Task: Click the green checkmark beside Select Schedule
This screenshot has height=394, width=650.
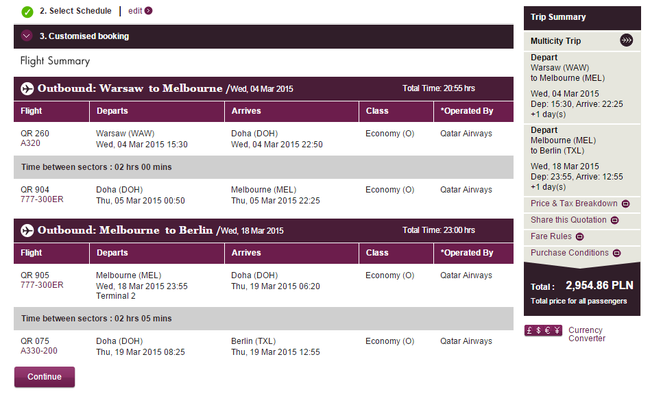Action: pos(27,12)
